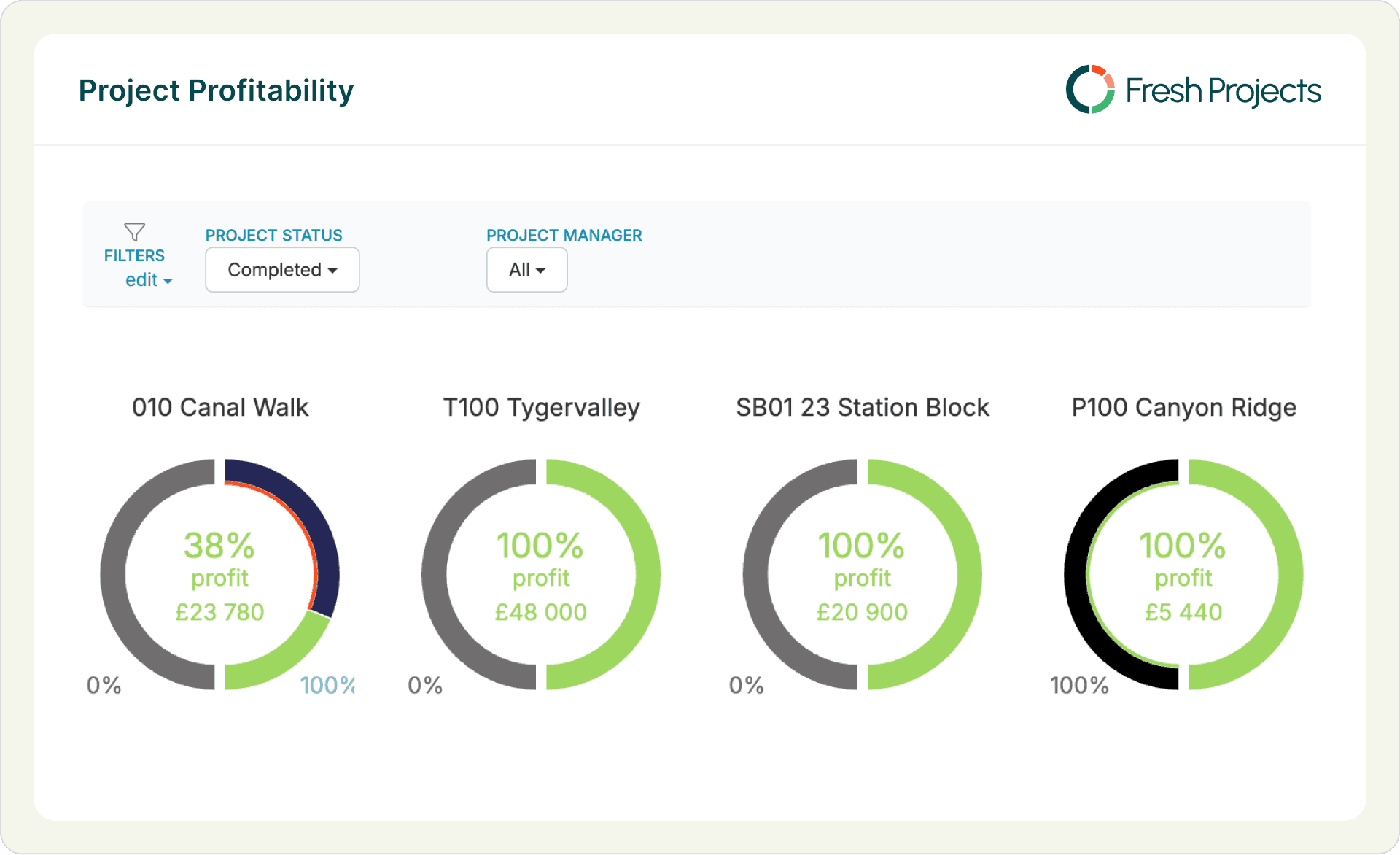This screenshot has width=1400, height=855.
Task: Click the SB01 23 Station Block title
Action: [862, 407]
